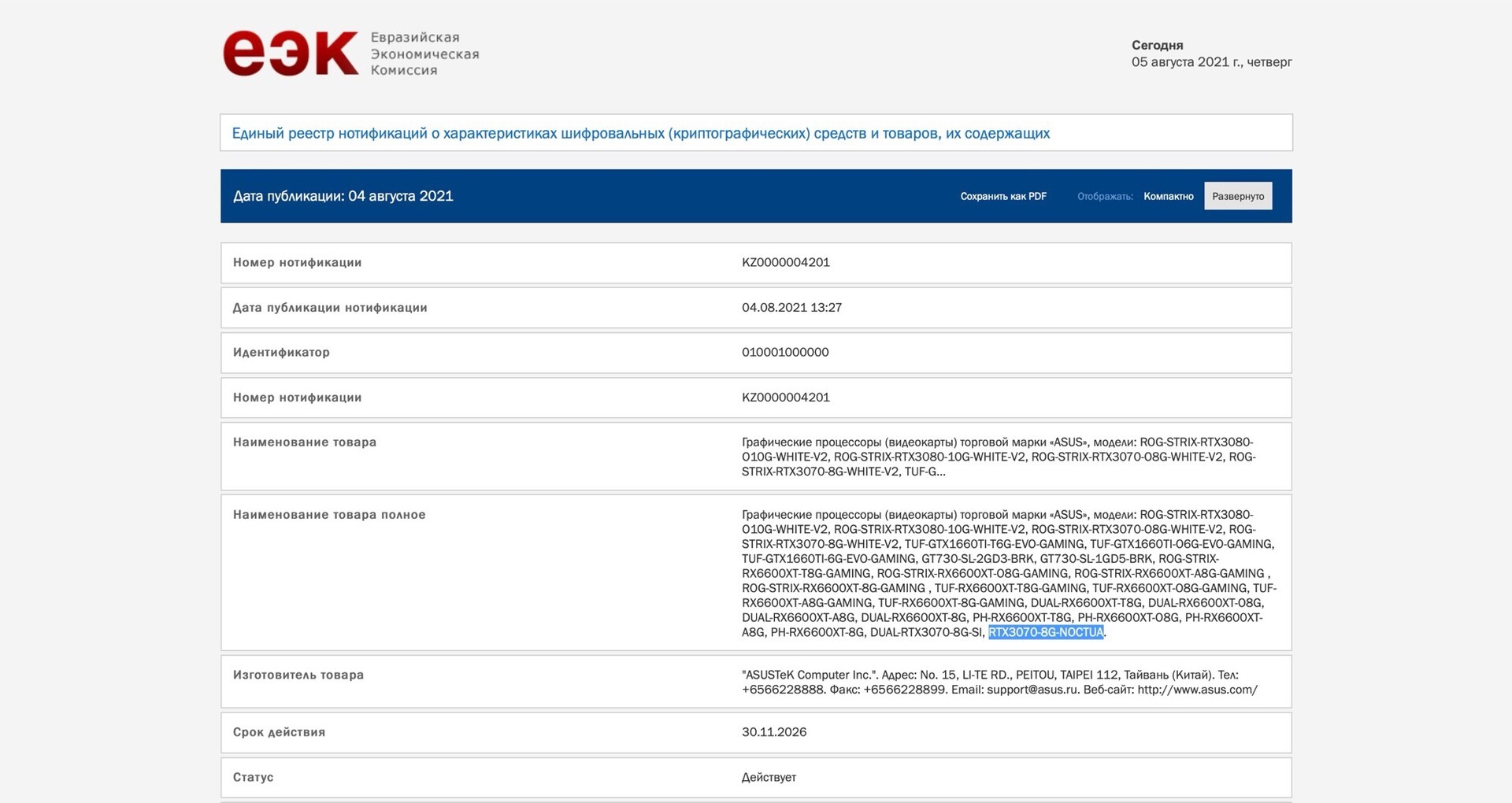
Task: Click the Наименование товара полное label
Action: 329,514
